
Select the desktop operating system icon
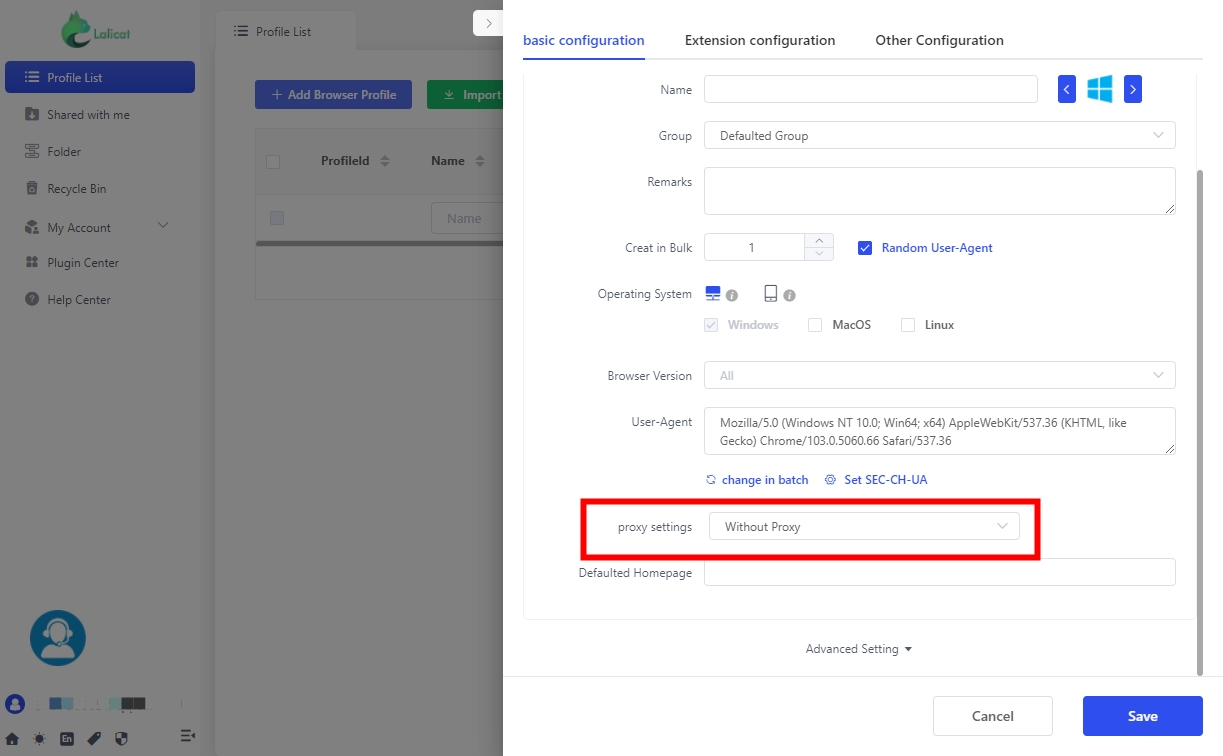[713, 293]
